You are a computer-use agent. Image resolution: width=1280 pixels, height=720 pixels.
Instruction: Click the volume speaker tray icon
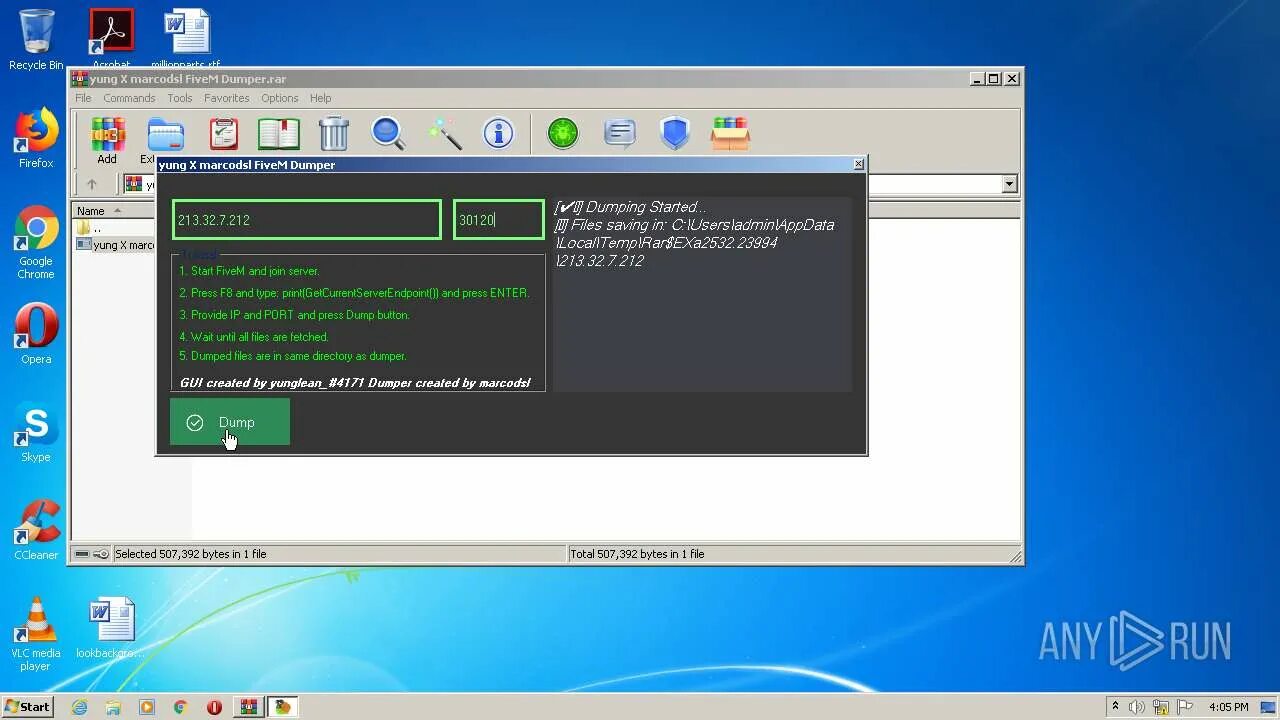[x=1137, y=707]
